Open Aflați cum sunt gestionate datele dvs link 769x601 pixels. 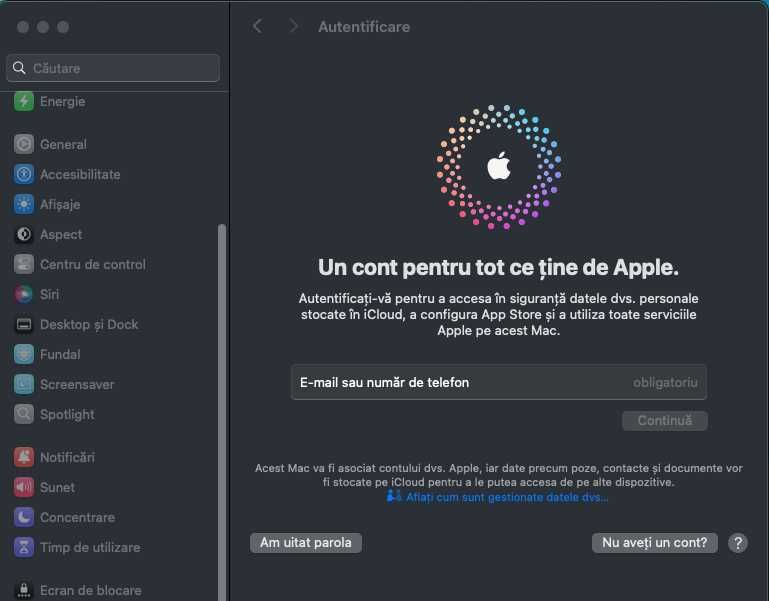tap(507, 497)
